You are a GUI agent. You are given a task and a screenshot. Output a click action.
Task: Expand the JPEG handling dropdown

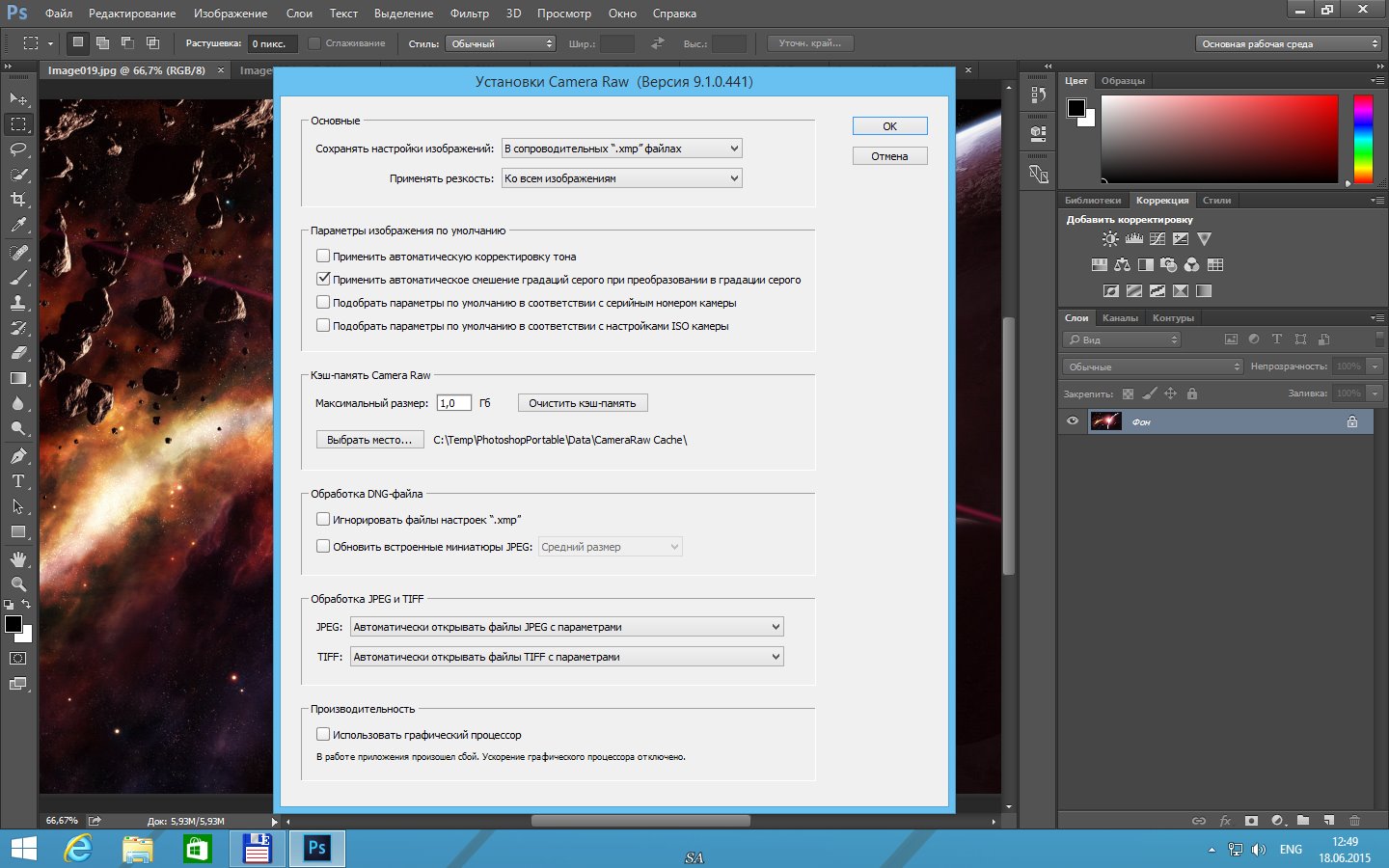(x=566, y=627)
